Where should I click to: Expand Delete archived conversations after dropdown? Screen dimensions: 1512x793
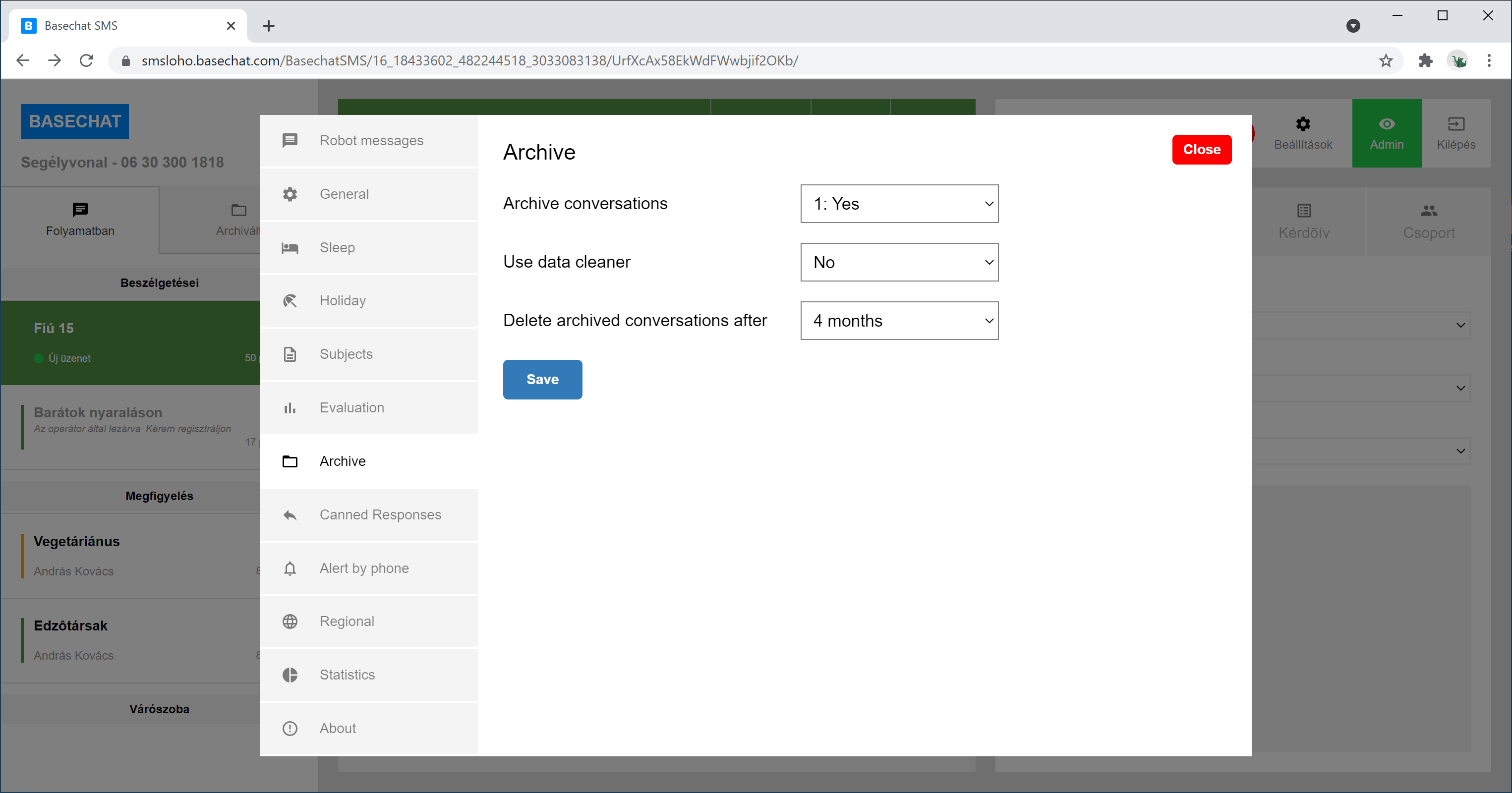click(x=899, y=321)
